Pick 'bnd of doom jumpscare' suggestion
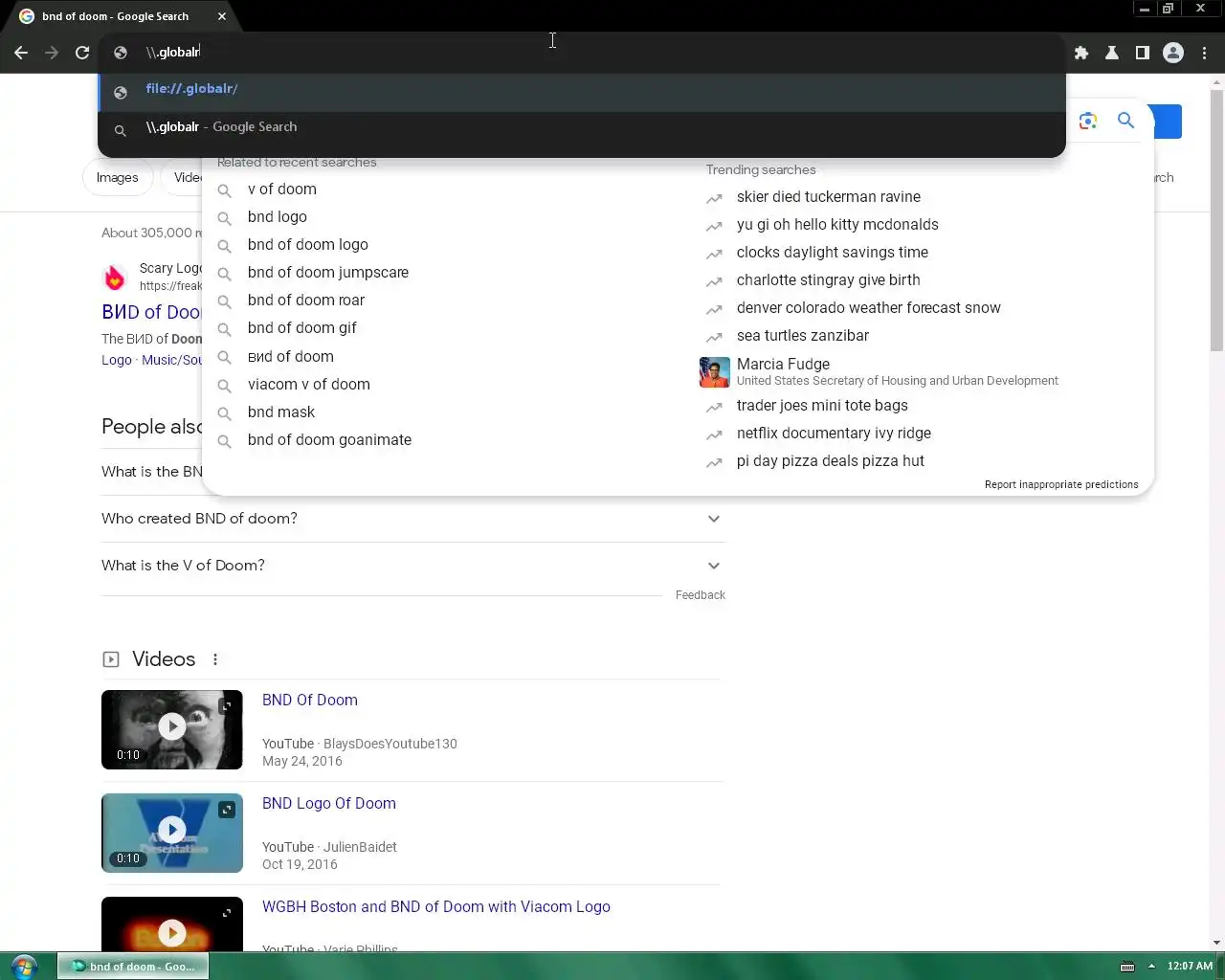Image resolution: width=1225 pixels, height=980 pixels. 327,273
